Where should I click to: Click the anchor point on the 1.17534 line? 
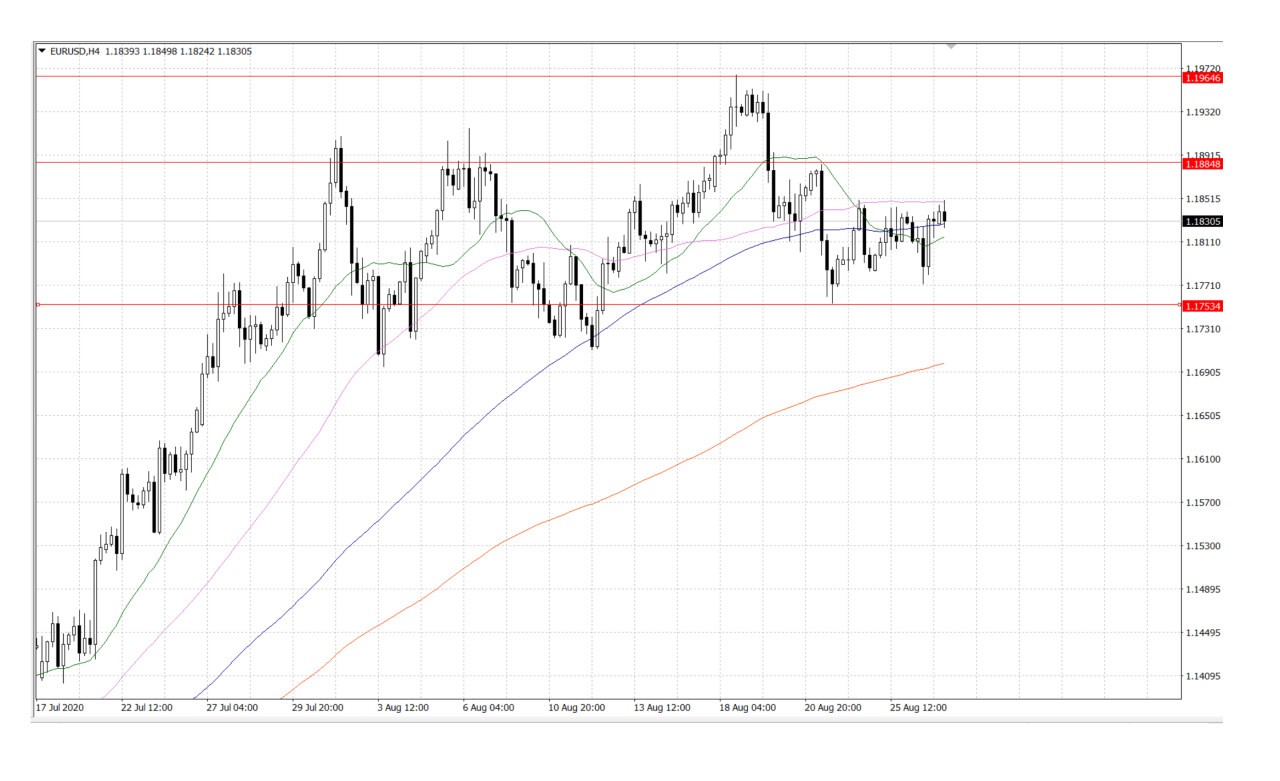(x=37, y=304)
